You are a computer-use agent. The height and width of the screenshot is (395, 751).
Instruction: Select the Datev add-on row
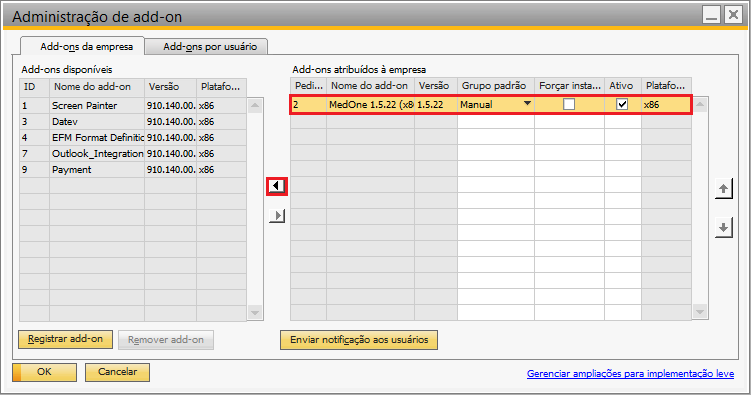point(133,122)
